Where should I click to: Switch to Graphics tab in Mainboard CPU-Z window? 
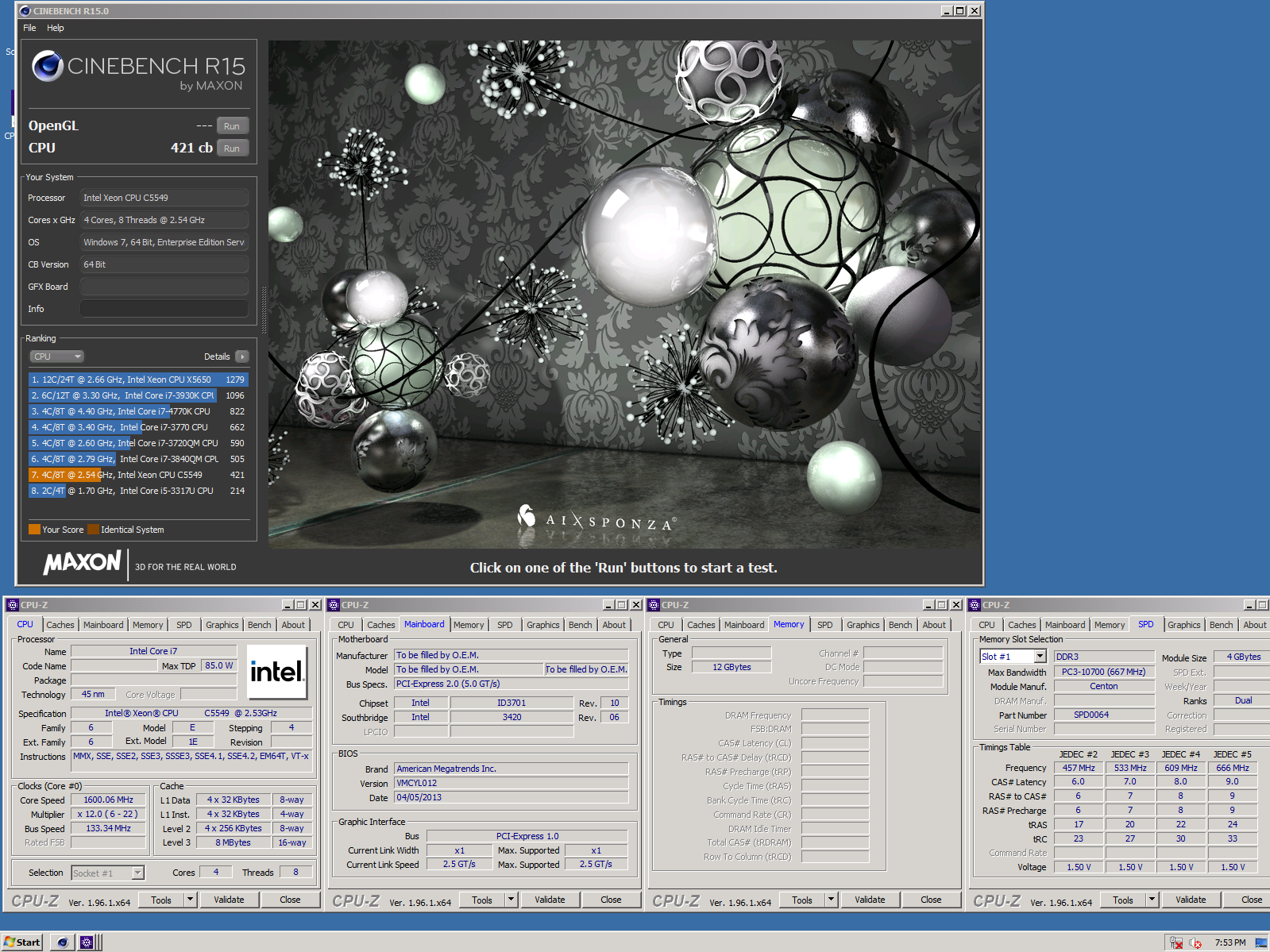click(x=543, y=625)
